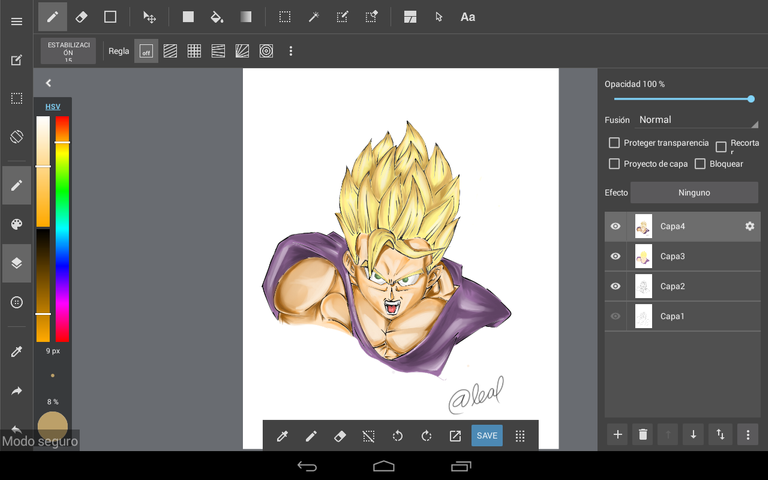Turn ruler off with the off icon
This screenshot has height=480, width=768.
(x=146, y=51)
